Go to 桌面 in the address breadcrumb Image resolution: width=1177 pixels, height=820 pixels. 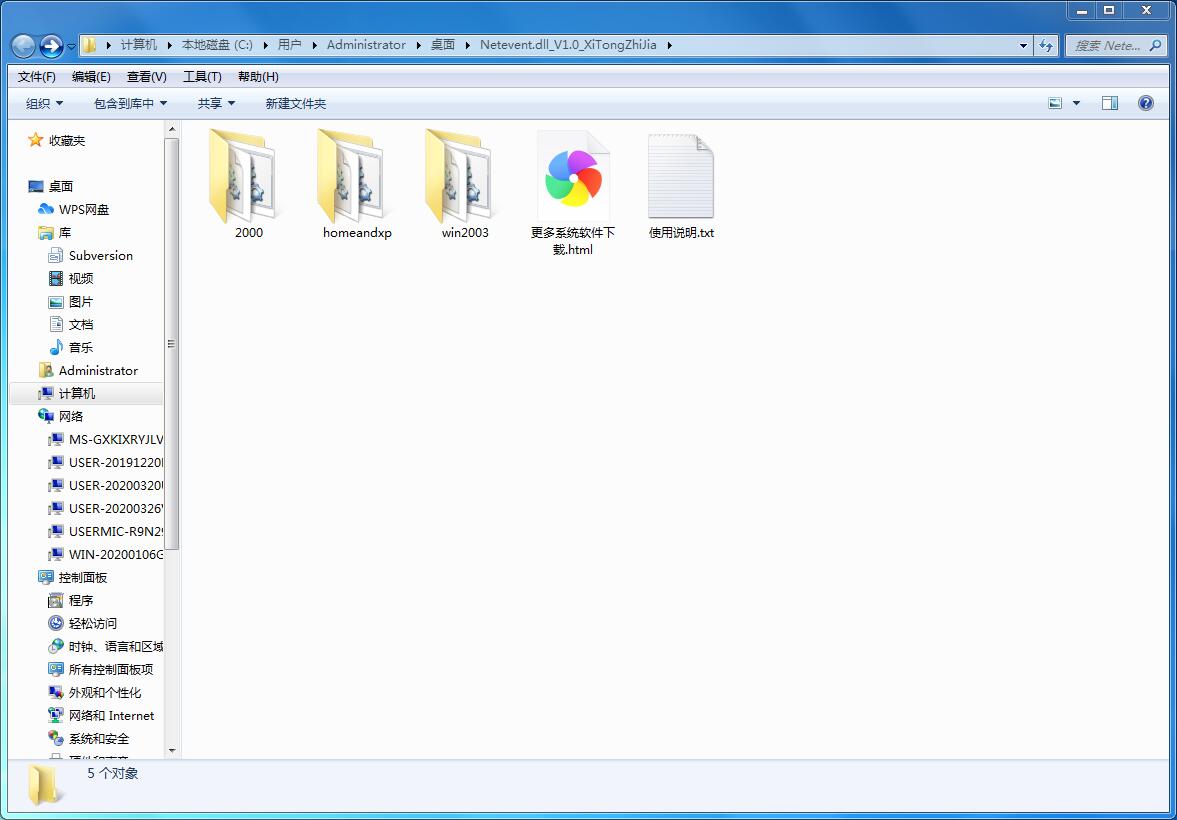coord(443,45)
